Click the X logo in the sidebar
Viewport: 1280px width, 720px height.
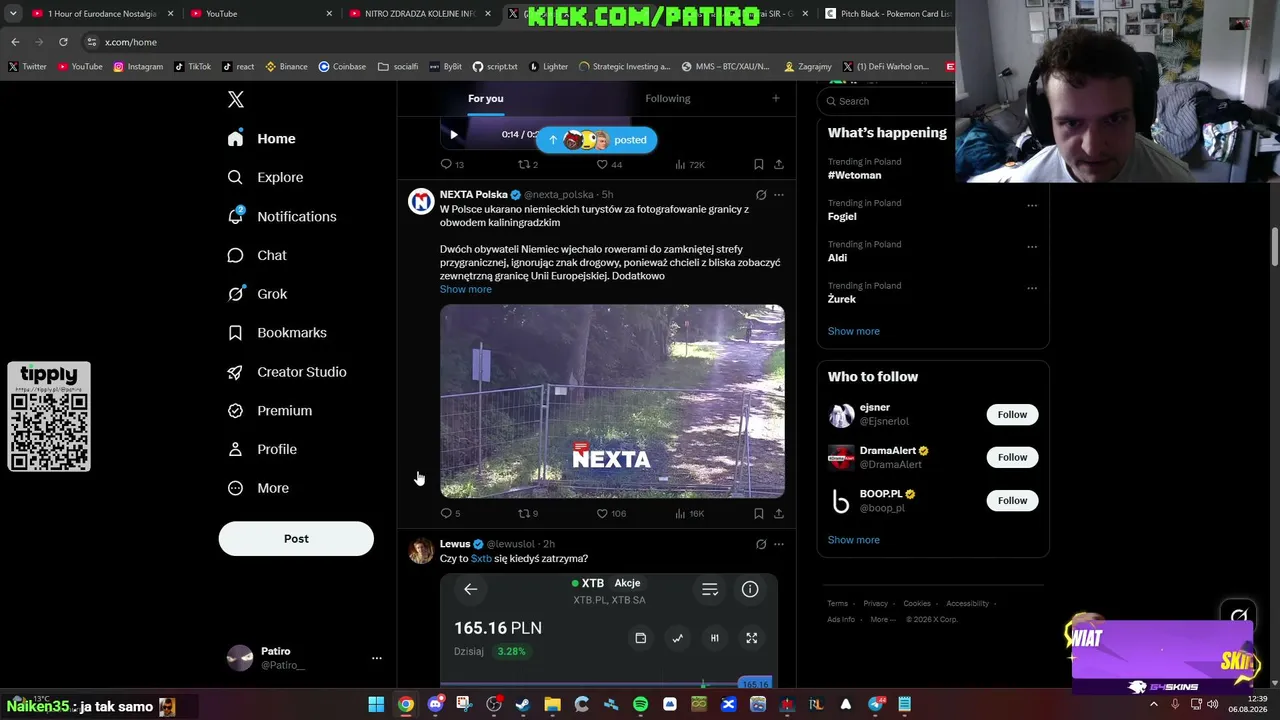click(x=236, y=99)
